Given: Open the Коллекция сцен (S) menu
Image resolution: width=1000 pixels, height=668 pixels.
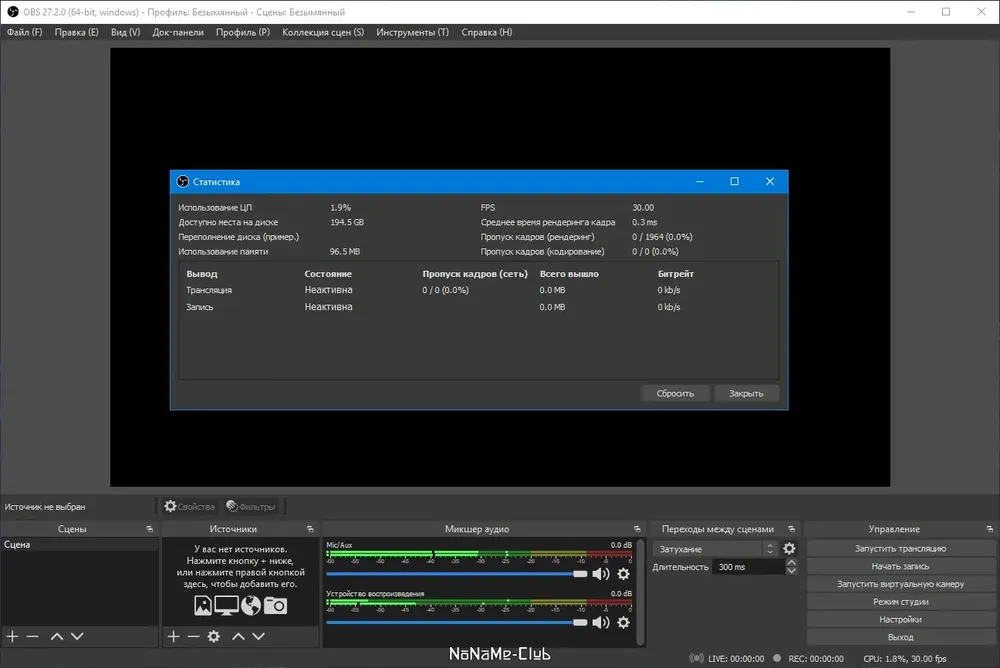Looking at the screenshot, I should click(323, 32).
